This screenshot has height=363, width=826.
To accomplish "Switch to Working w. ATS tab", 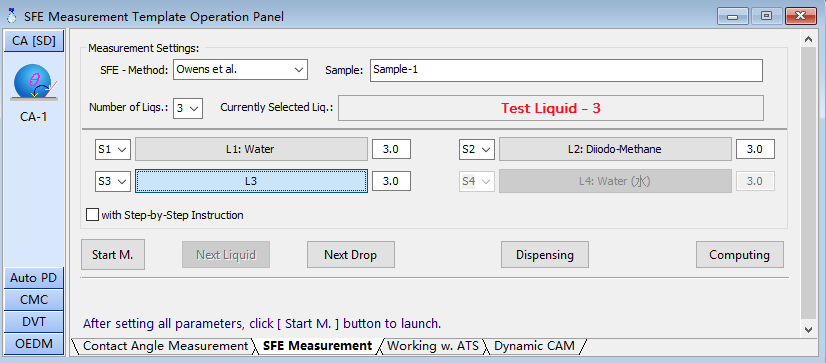I will point(433,346).
